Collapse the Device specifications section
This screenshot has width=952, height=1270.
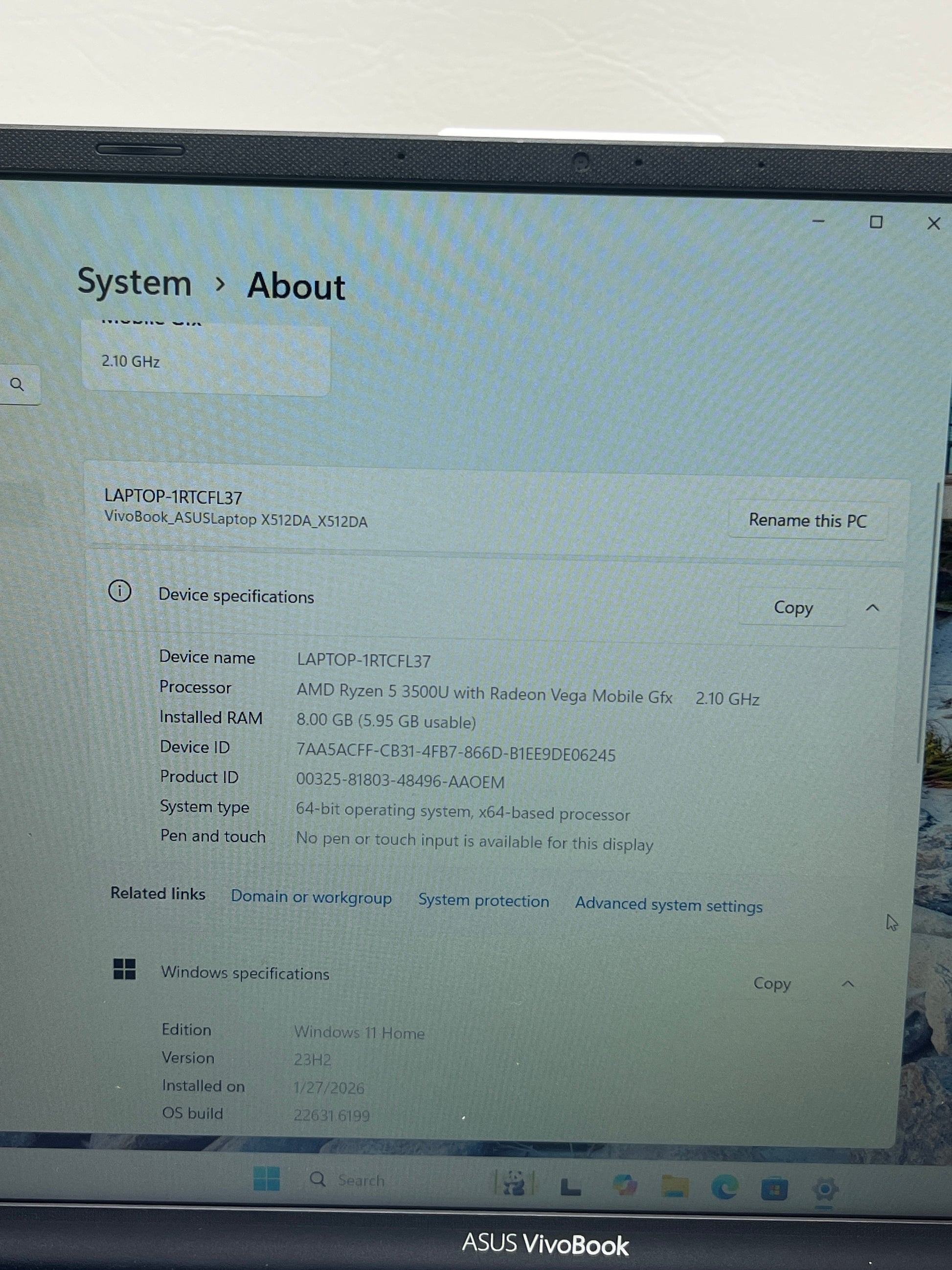872,608
